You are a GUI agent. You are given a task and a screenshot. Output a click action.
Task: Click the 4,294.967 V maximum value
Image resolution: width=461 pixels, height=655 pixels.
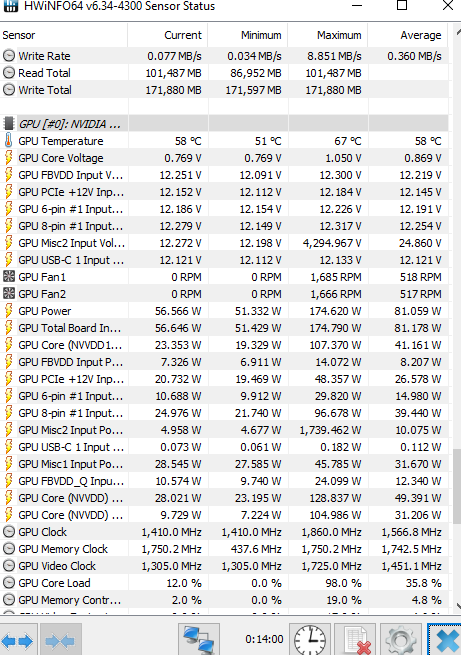click(x=332, y=243)
